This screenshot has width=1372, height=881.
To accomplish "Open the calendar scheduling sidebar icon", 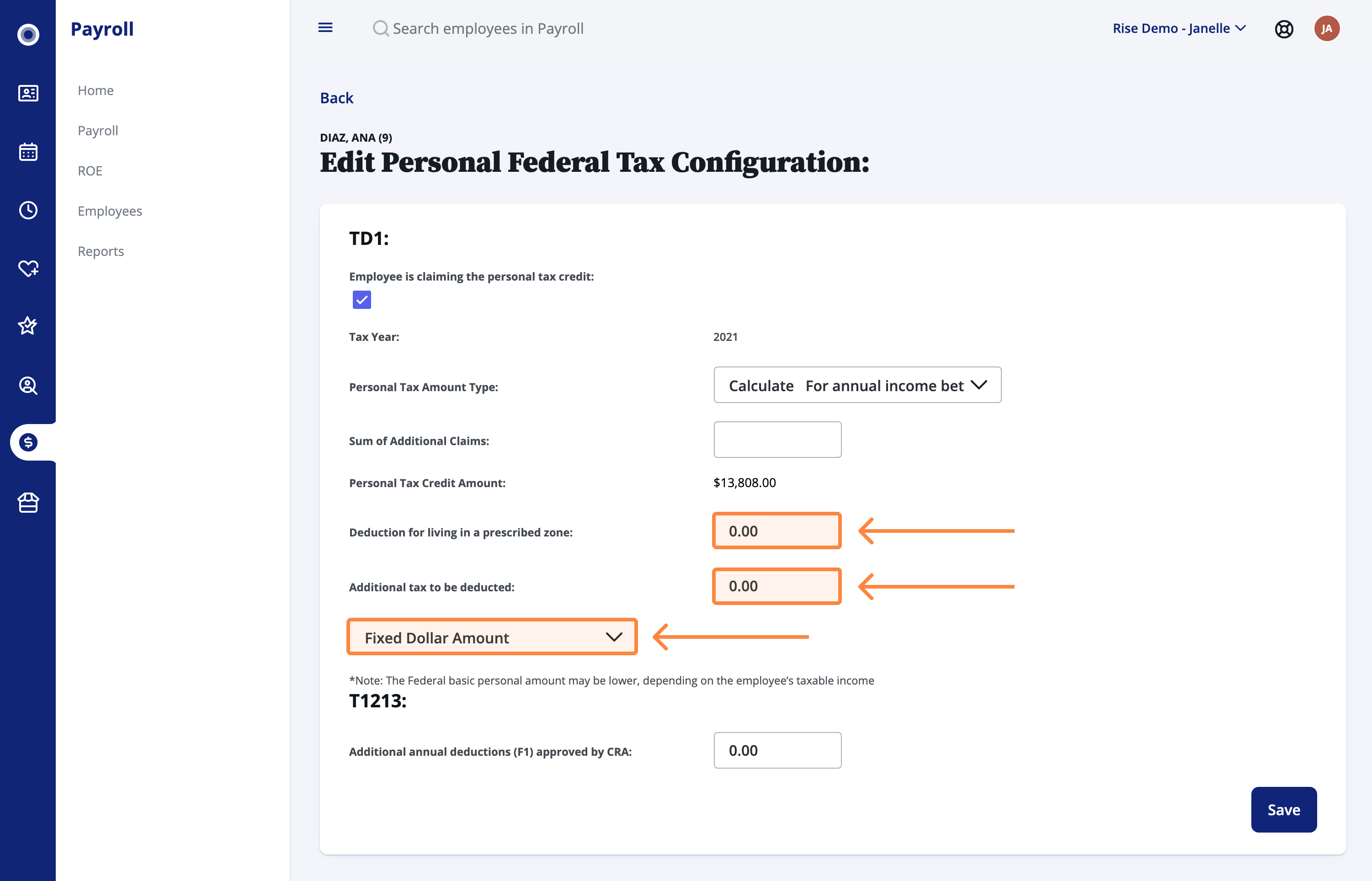I will (28, 152).
